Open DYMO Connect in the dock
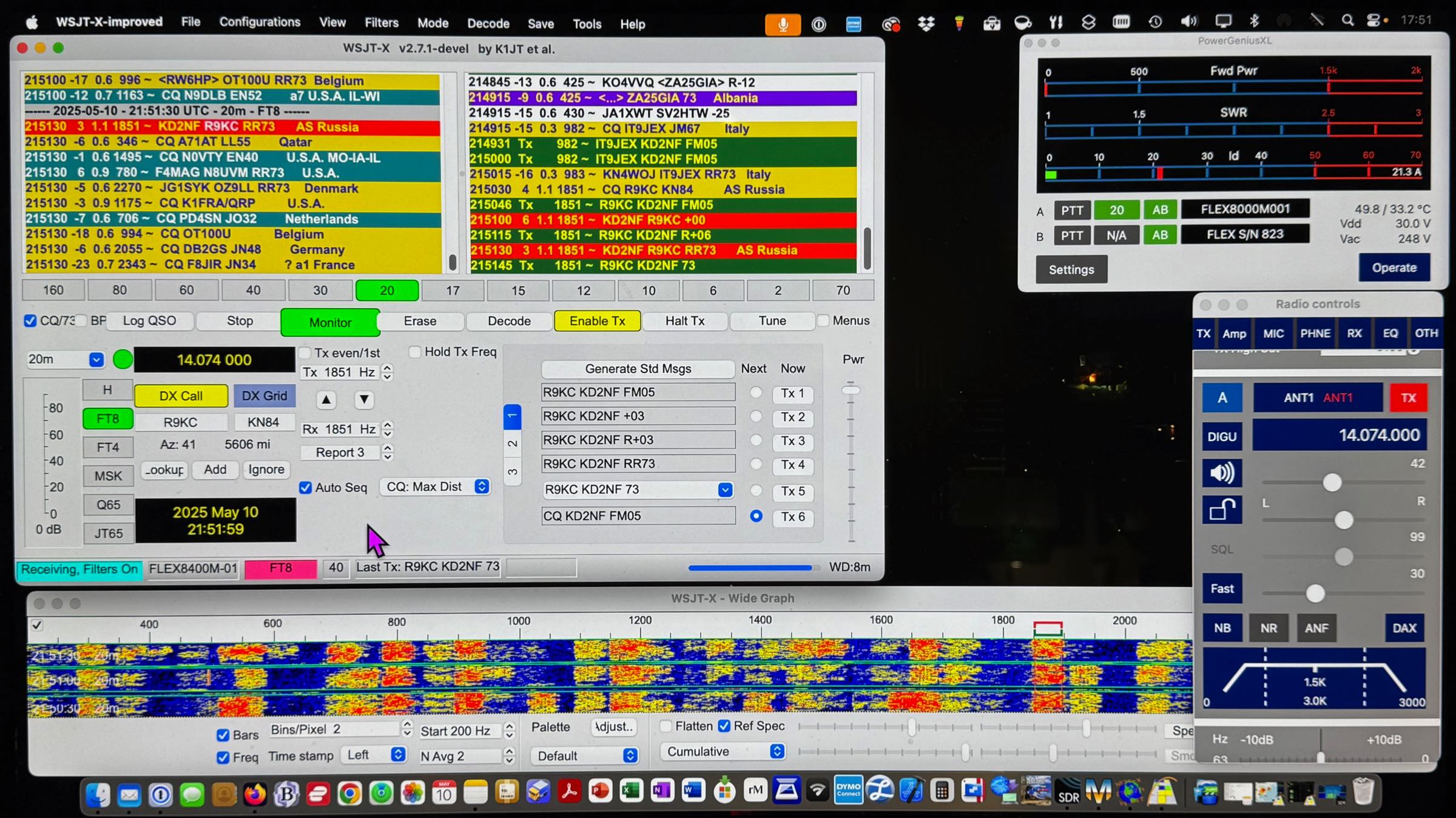 849,790
